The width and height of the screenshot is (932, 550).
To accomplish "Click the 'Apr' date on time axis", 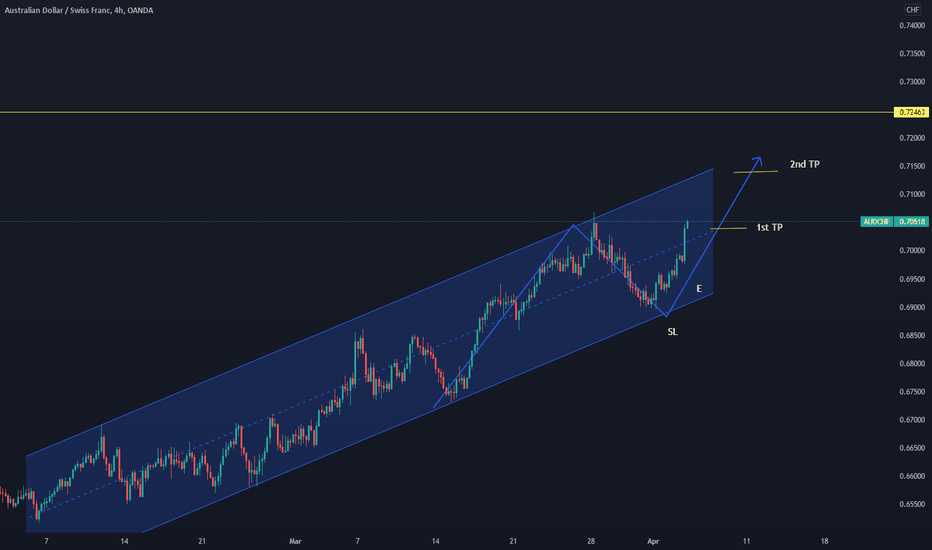I will 653,541.
